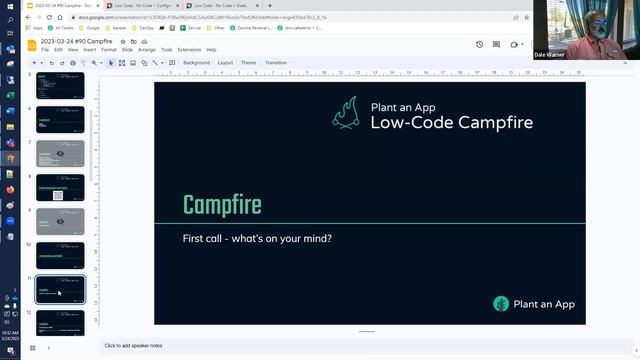Collapse the filmstrip panel arrow
The image size is (640, 360).
(49, 348)
